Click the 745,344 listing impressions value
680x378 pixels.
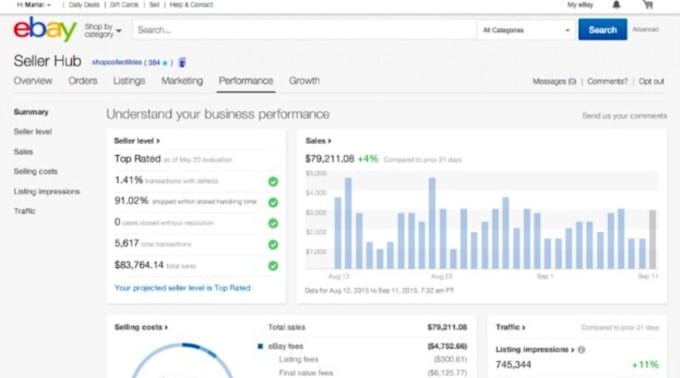click(513, 365)
